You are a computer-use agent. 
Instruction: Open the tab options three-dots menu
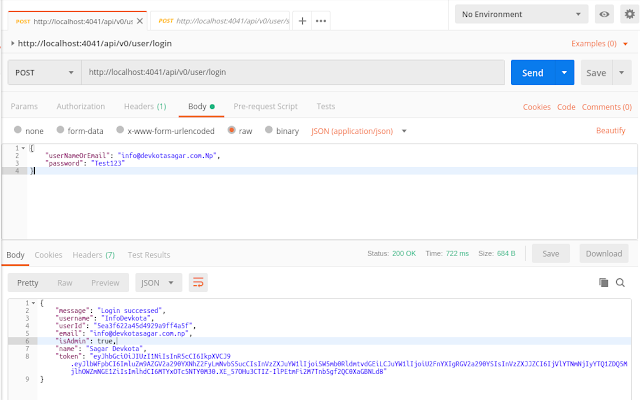click(x=321, y=21)
